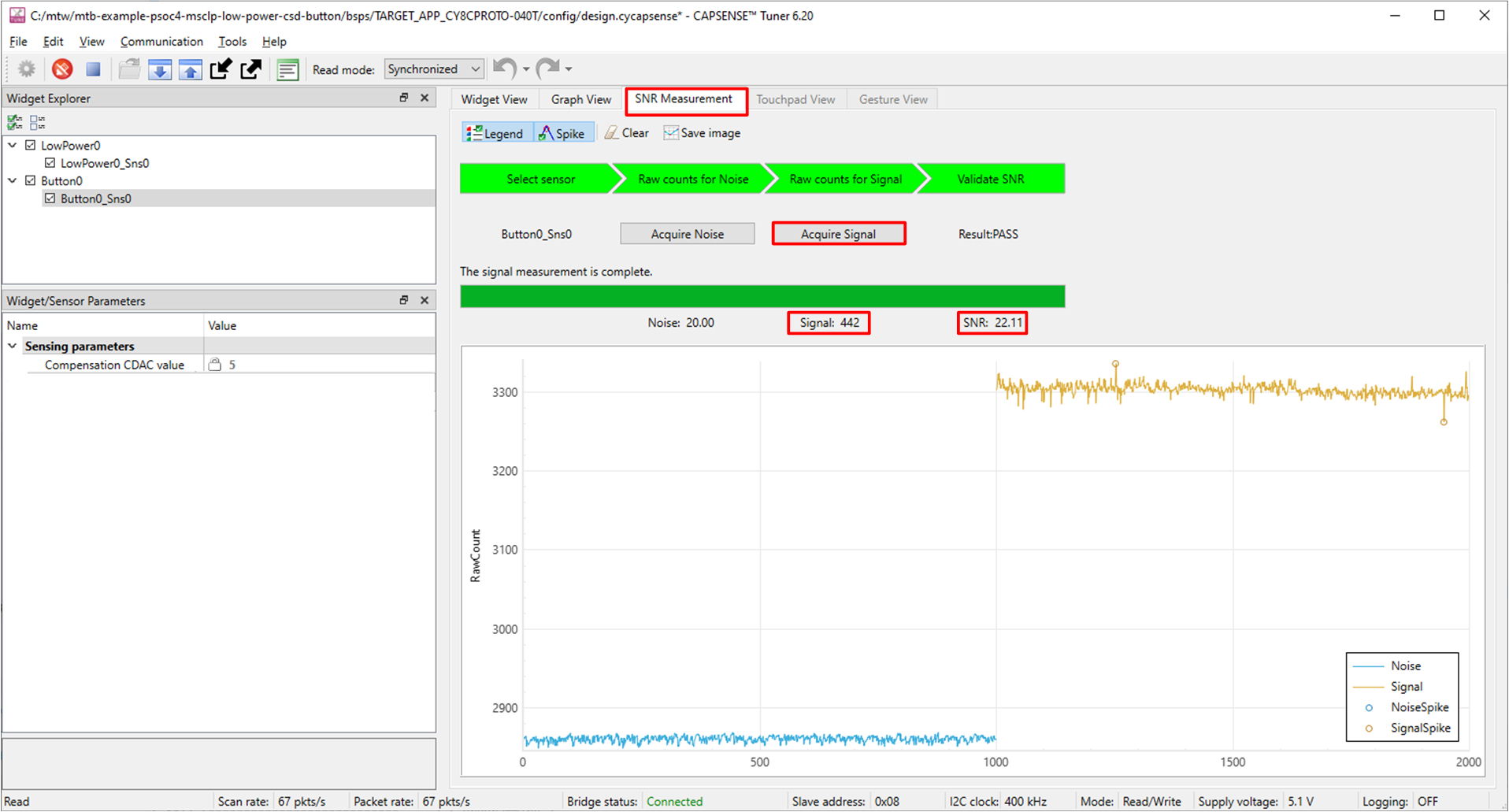The image size is (1509, 812).
Task: Toggle the Legend button
Action: (497, 133)
